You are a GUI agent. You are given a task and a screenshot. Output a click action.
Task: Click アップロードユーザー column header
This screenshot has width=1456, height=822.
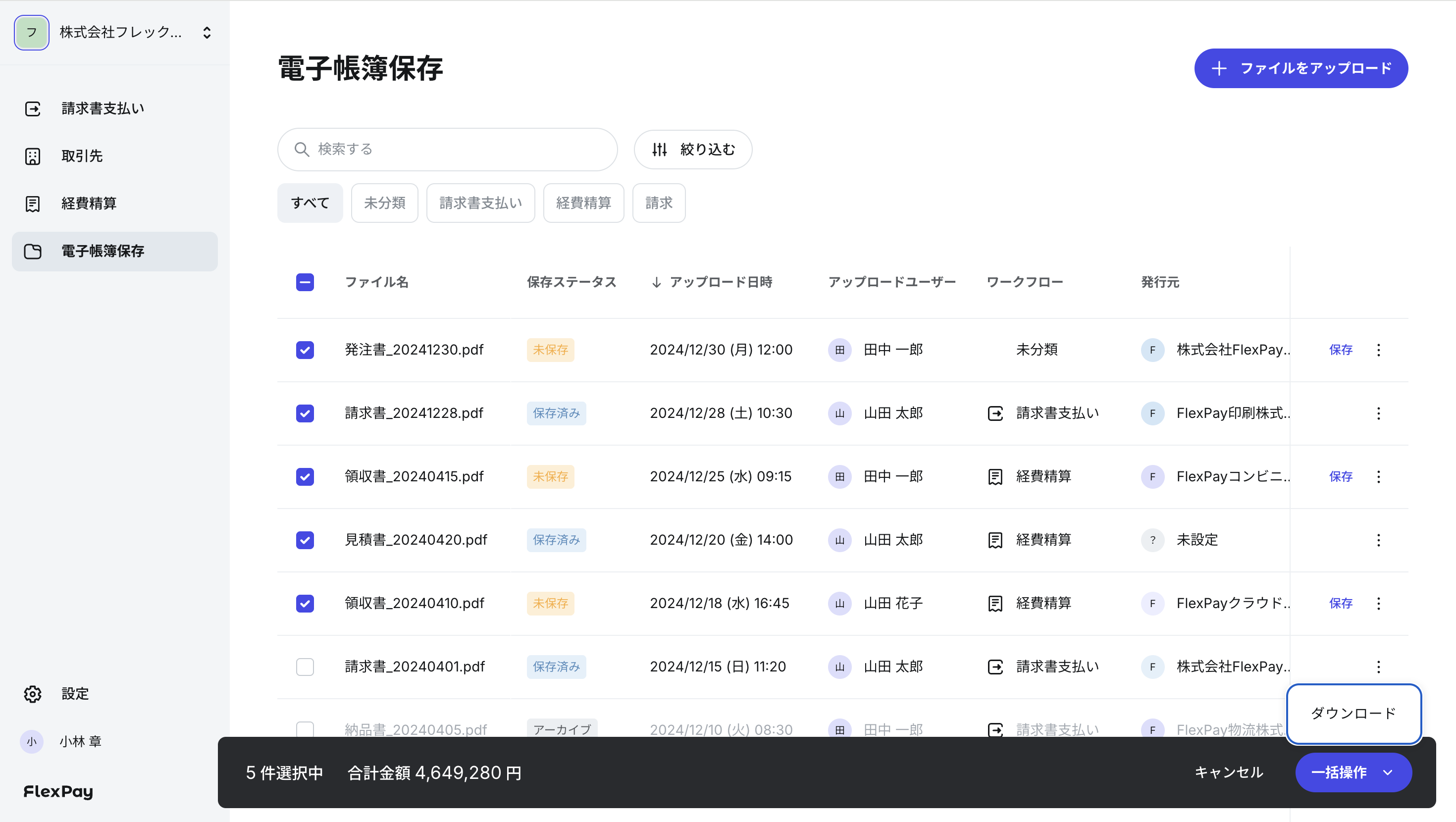pos(892,282)
